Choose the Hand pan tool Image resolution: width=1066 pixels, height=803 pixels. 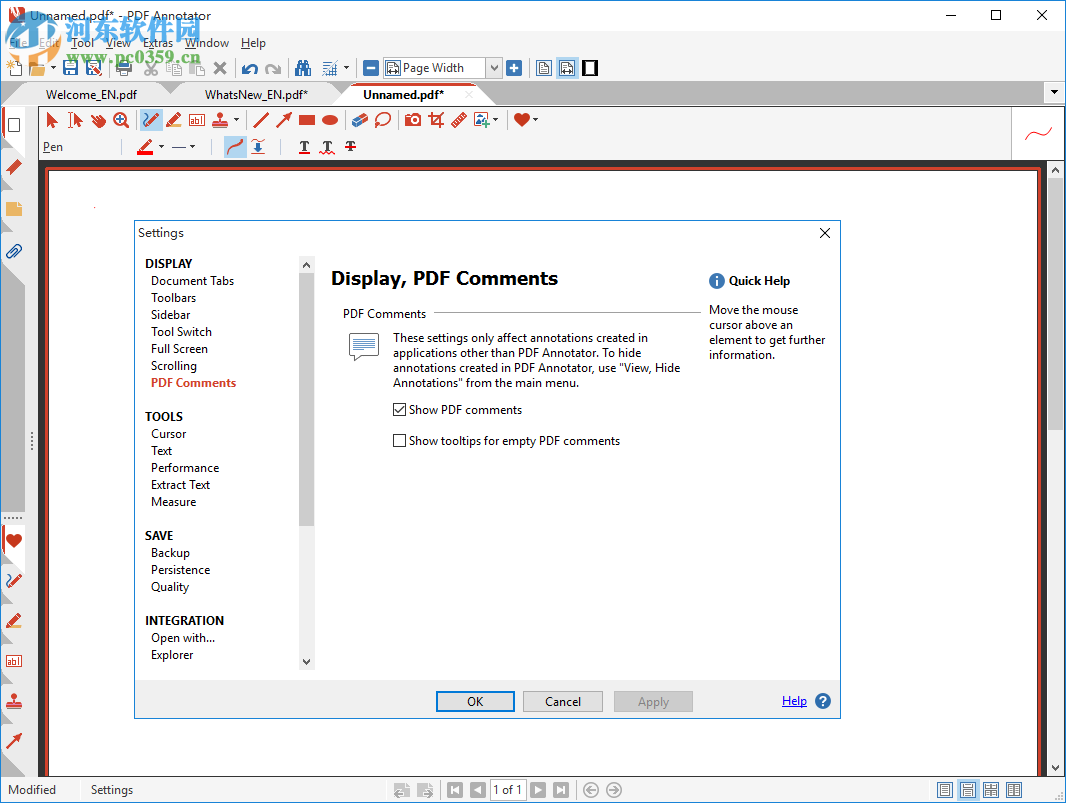coord(97,119)
